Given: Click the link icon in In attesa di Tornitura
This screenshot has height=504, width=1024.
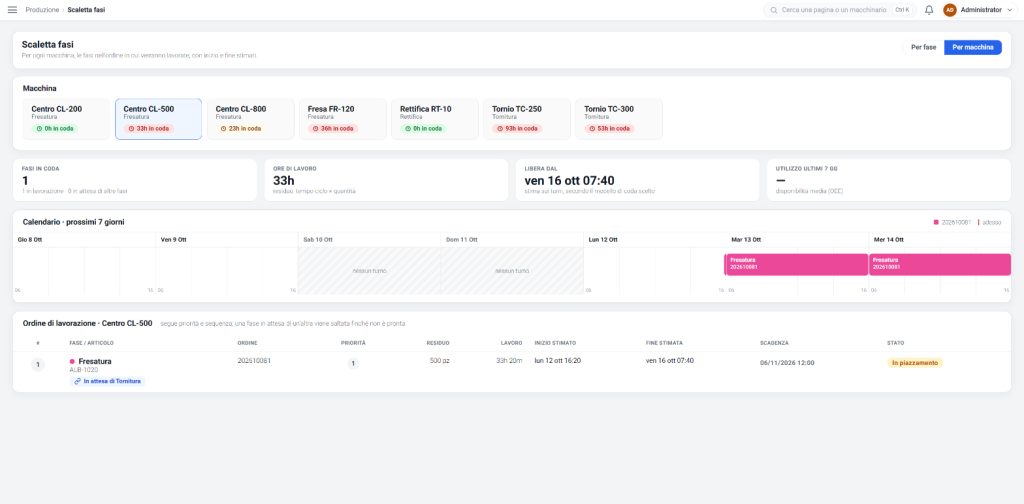Looking at the screenshot, I should pos(77,381).
